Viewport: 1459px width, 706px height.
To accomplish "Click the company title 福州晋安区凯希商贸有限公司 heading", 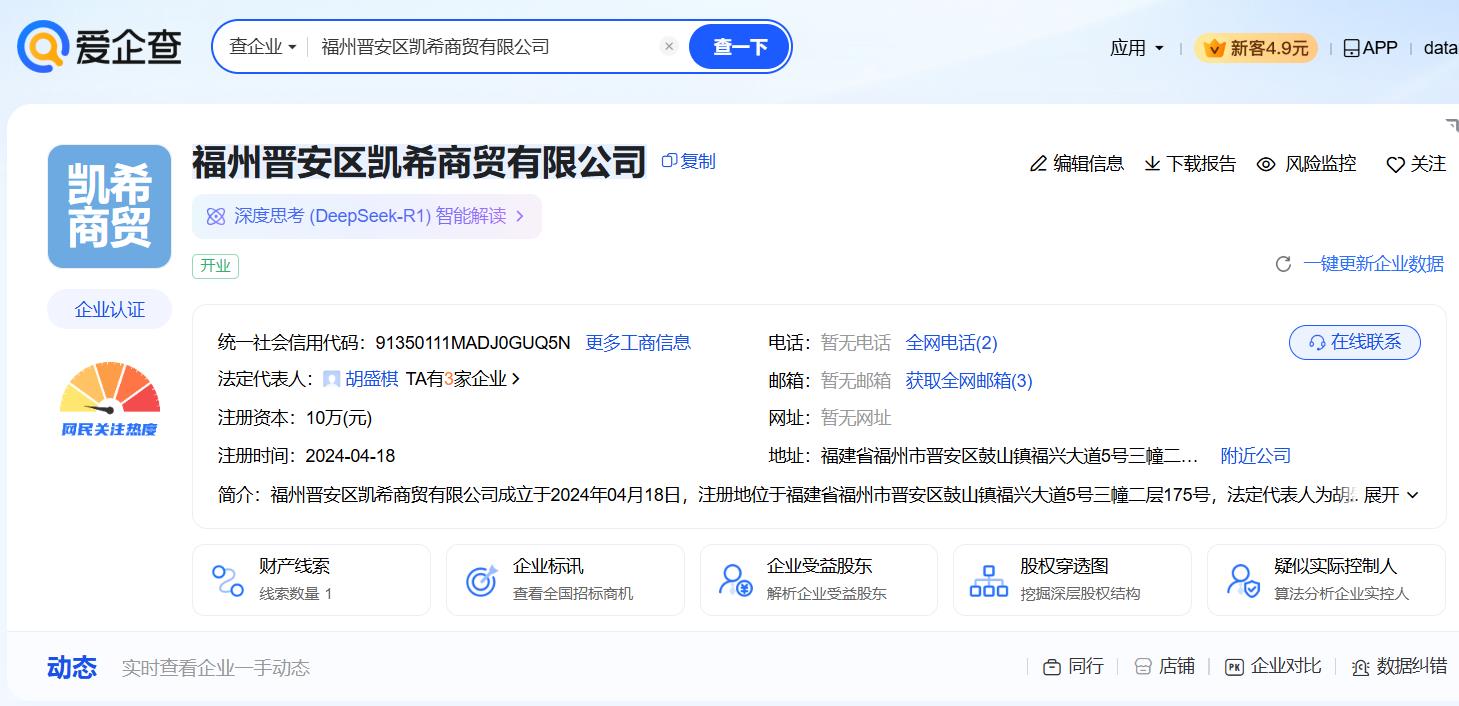I will coord(419,162).
